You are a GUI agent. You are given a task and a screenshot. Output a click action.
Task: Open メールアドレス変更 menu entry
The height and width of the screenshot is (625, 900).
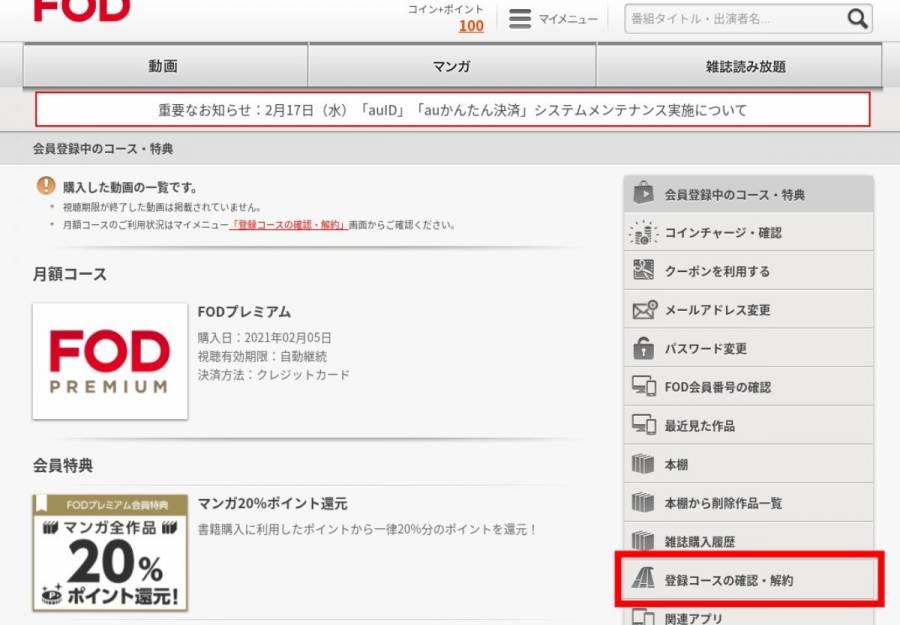click(748, 309)
